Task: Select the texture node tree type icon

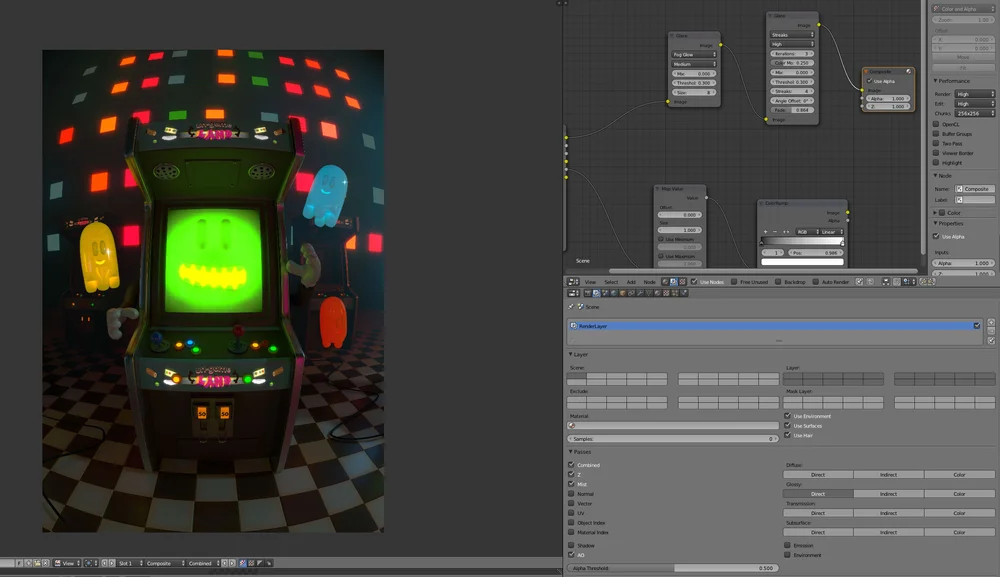Action: pyautogui.click(x=682, y=282)
